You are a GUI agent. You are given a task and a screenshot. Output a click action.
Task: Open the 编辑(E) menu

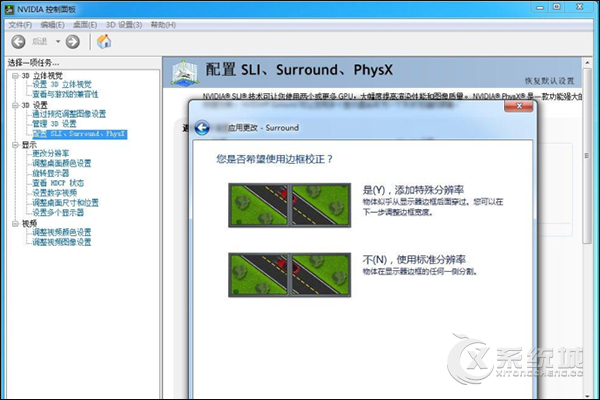tap(52, 25)
